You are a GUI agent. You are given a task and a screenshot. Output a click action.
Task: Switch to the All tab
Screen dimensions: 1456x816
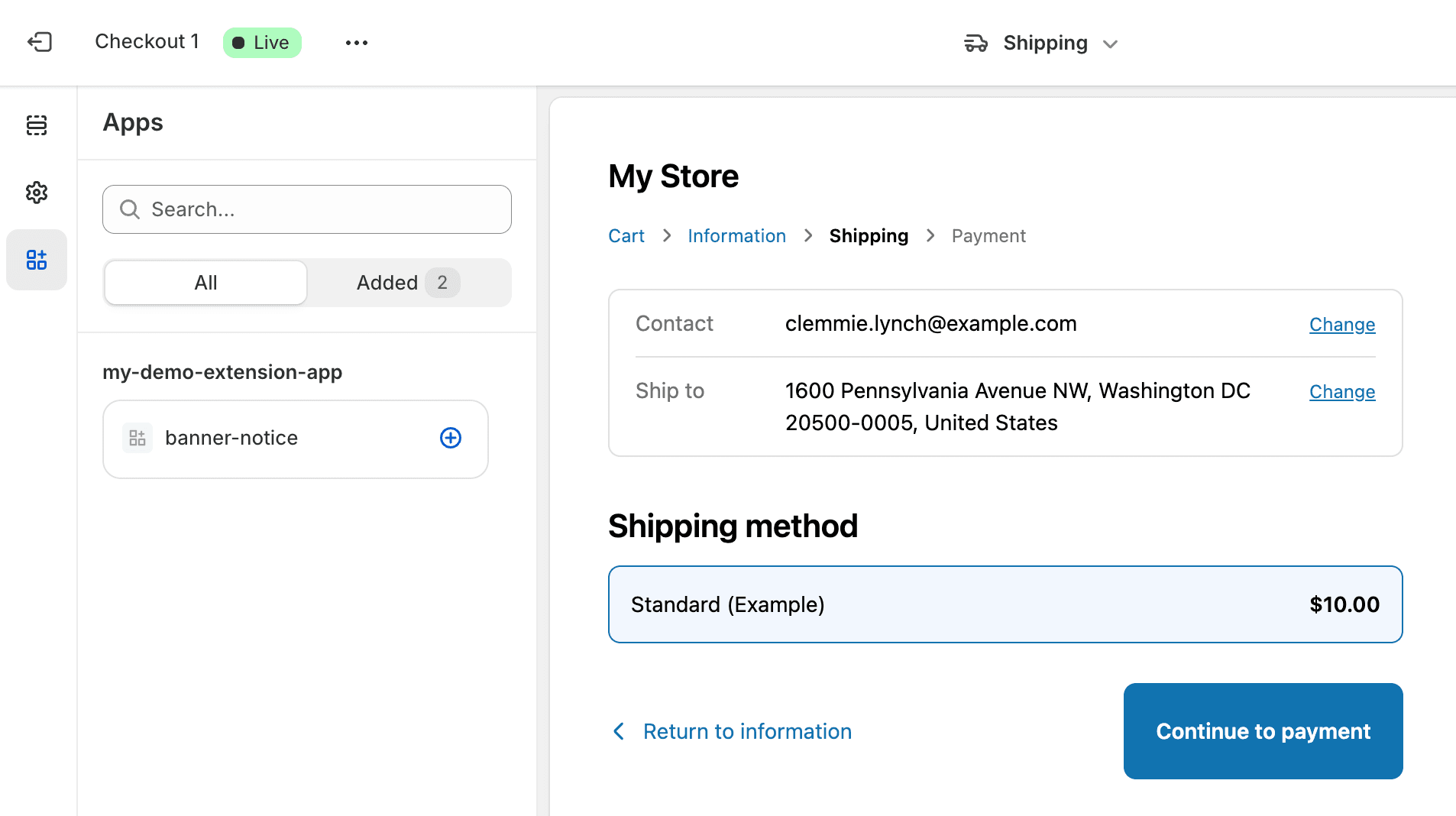click(x=205, y=283)
